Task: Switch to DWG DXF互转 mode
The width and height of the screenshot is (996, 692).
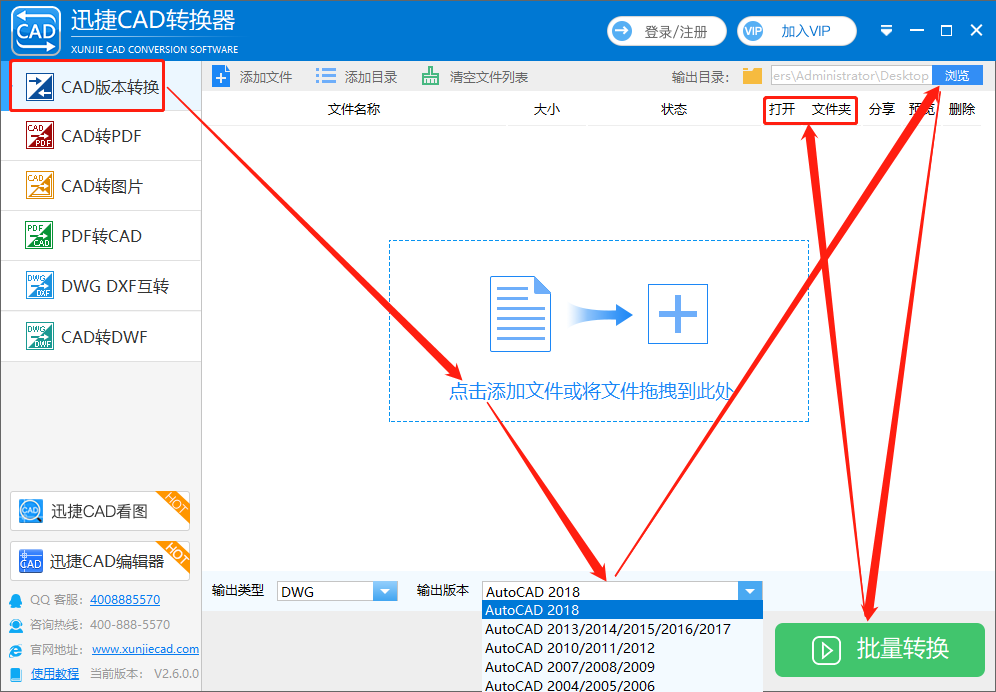Action: coord(101,286)
